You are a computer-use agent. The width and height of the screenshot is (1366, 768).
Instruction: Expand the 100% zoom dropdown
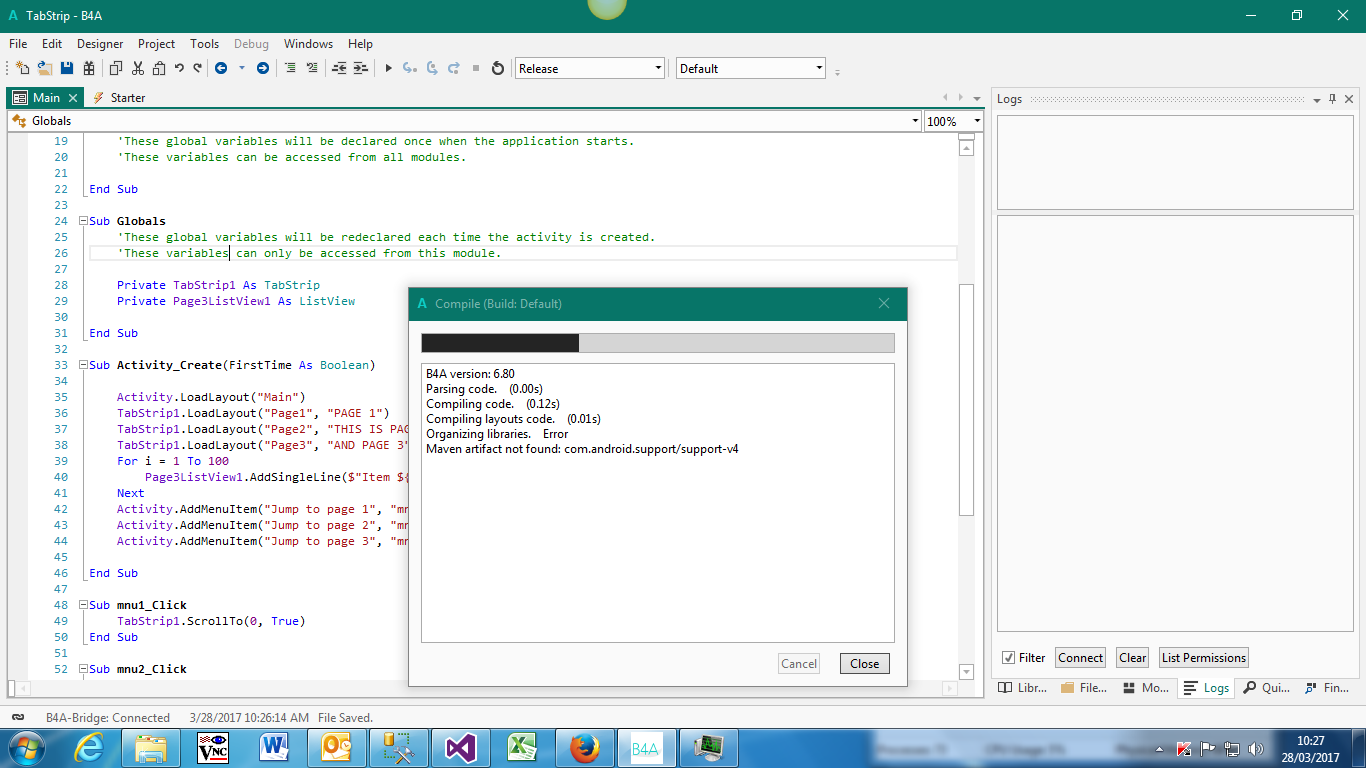(976, 121)
